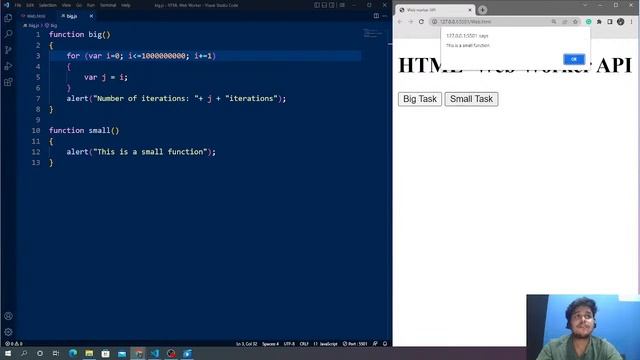This screenshot has width=640, height=360.
Task: Open a new Chrome tab with plus
Action: (x=482, y=10)
